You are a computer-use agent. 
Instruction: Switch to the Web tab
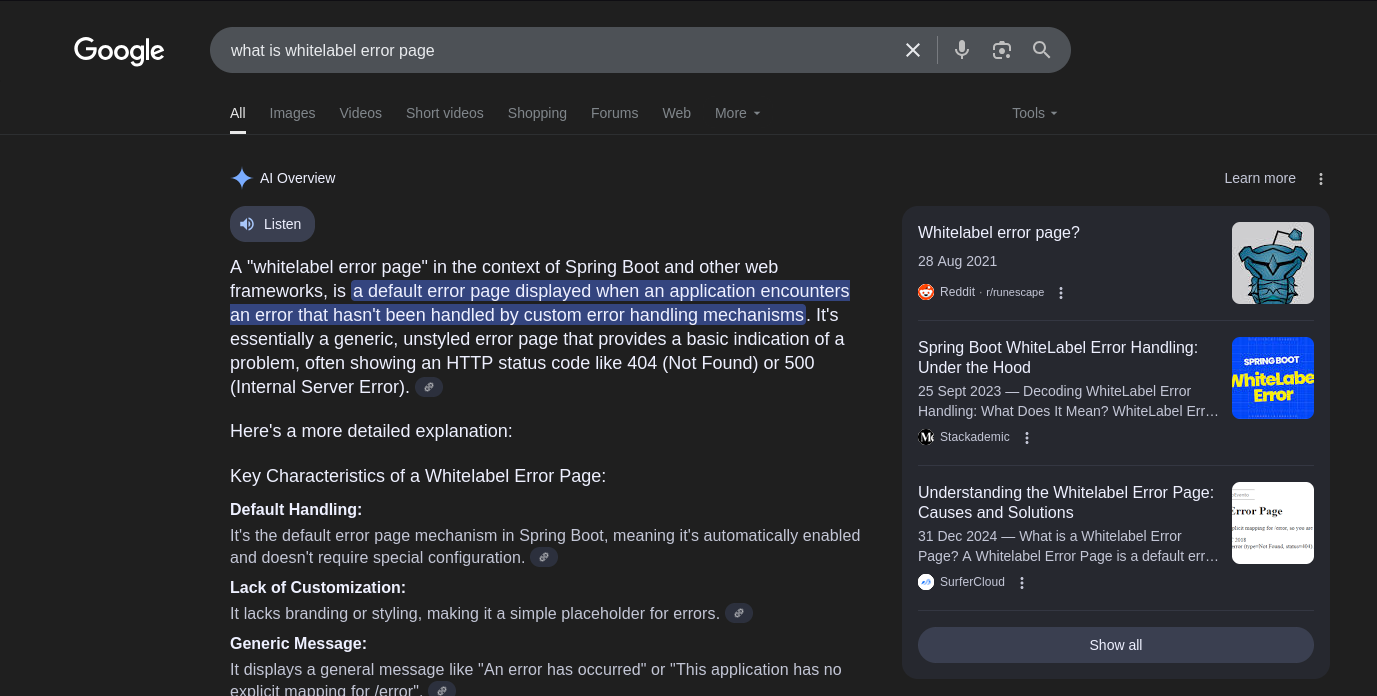tap(677, 113)
